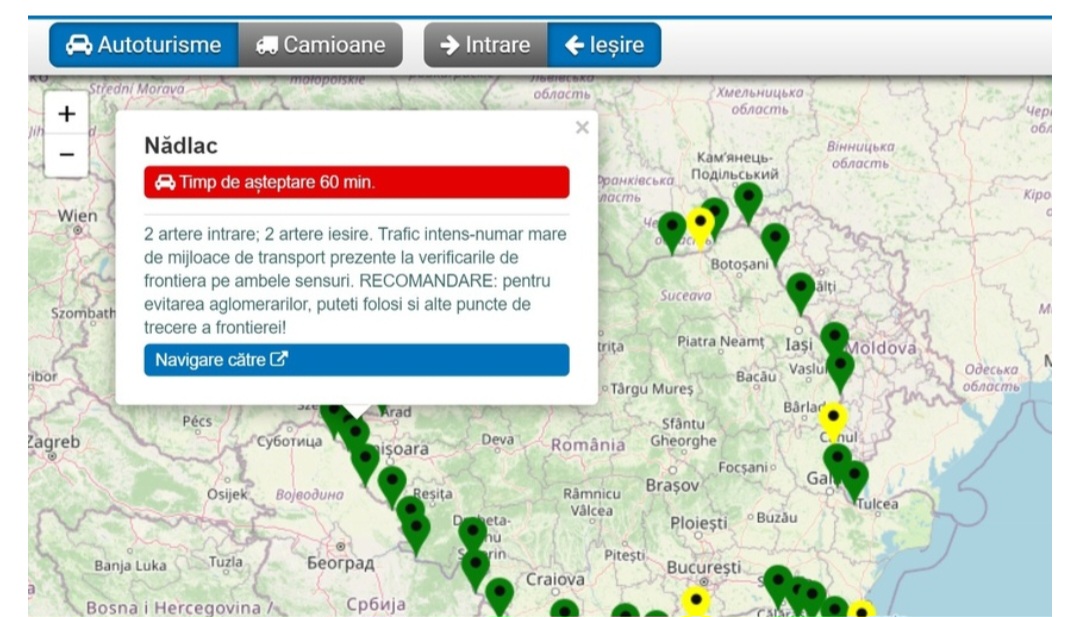The height and width of the screenshot is (617, 1080).
Task: Select the yellow marker between Bârlad and Cahul
Action: pos(833,421)
